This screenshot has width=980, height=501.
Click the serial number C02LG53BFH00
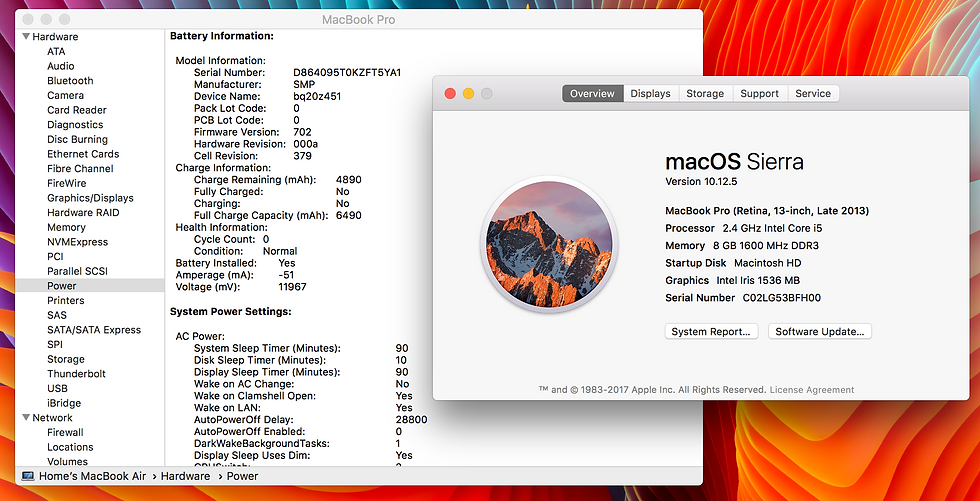(x=782, y=298)
